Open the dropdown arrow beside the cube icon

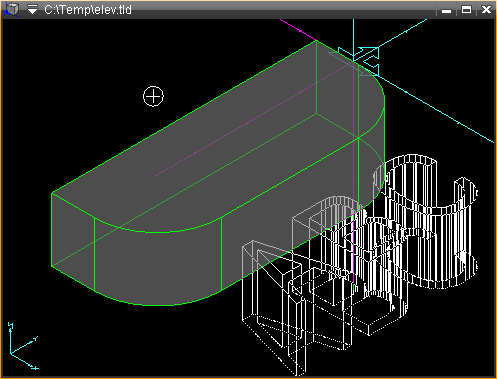pyautogui.click(x=32, y=10)
